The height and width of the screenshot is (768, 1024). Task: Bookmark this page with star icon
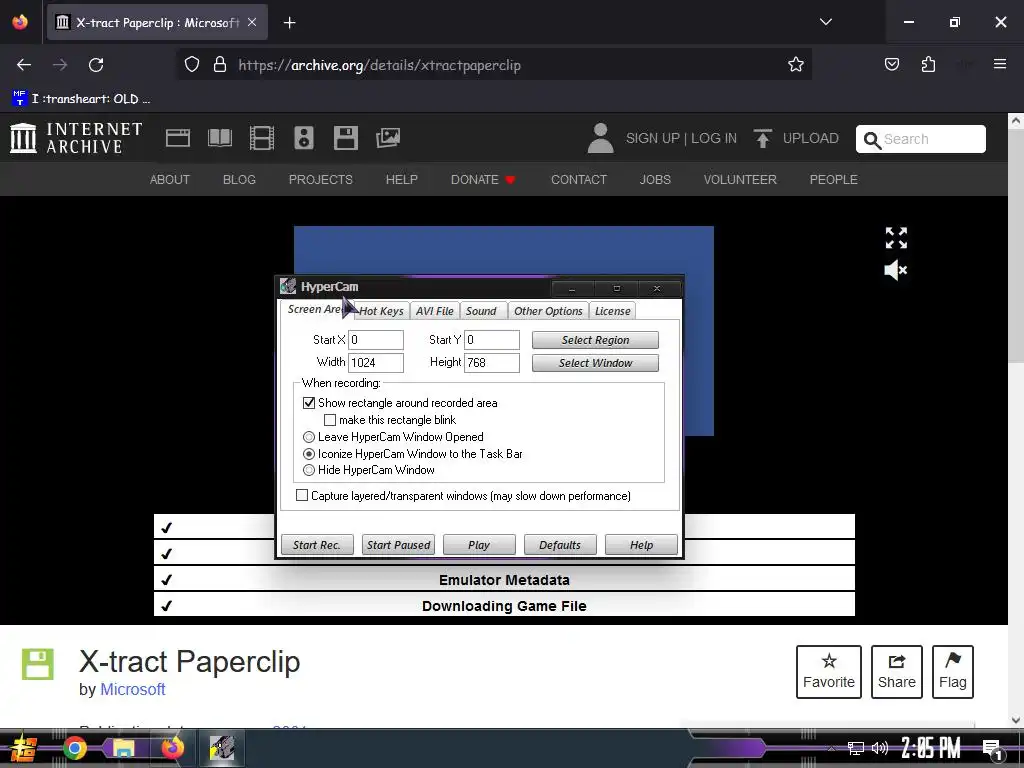click(x=795, y=65)
